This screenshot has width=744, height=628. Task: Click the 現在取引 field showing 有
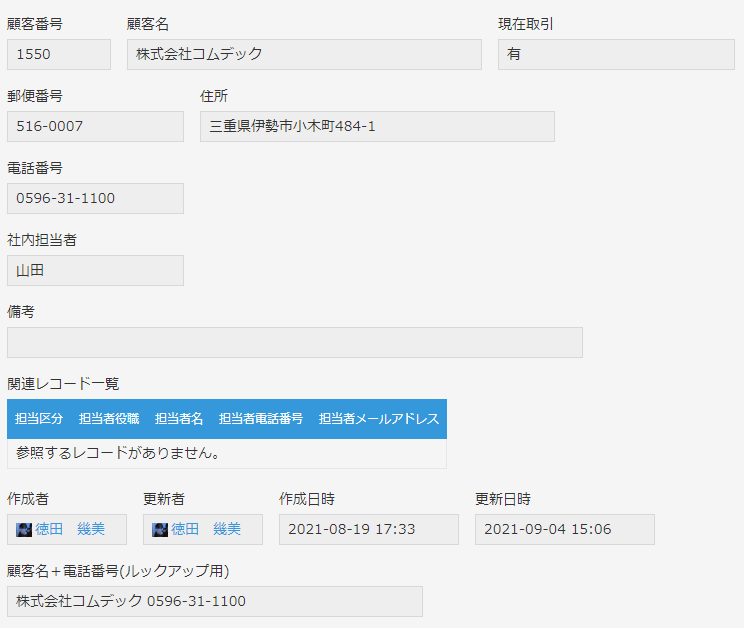click(x=616, y=55)
